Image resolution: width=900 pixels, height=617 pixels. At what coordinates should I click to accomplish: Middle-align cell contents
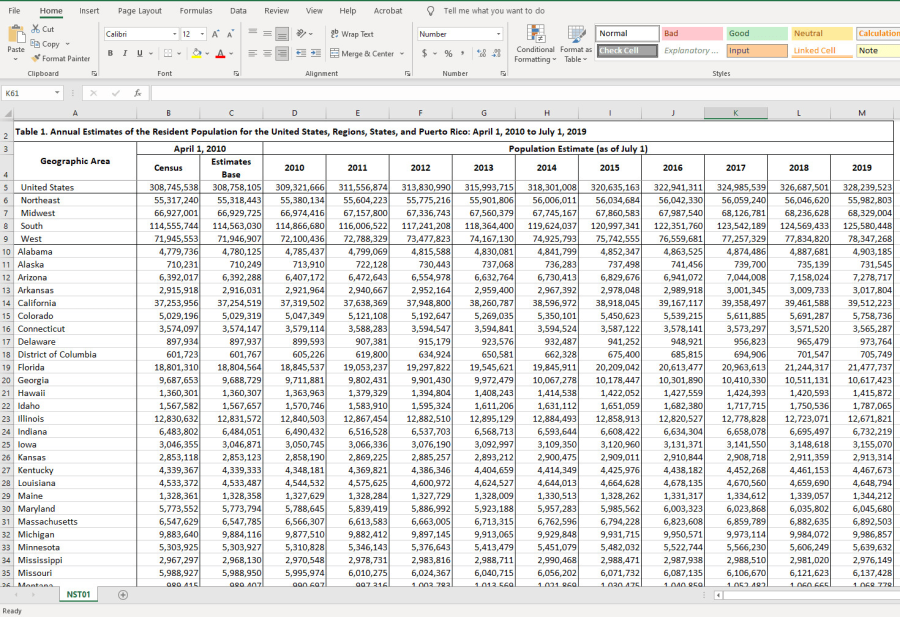[267, 33]
